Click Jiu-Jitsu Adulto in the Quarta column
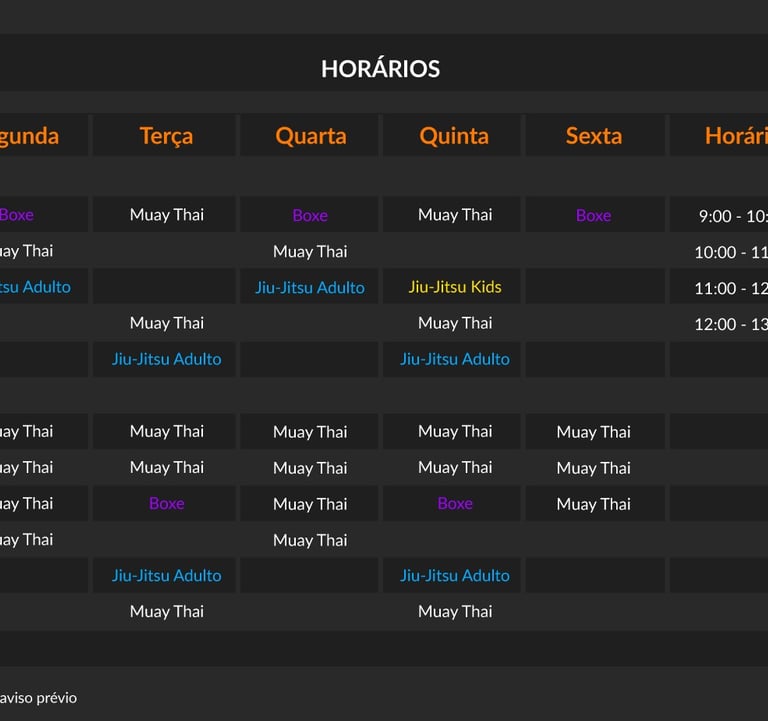This screenshot has height=721, width=768. [x=310, y=287]
